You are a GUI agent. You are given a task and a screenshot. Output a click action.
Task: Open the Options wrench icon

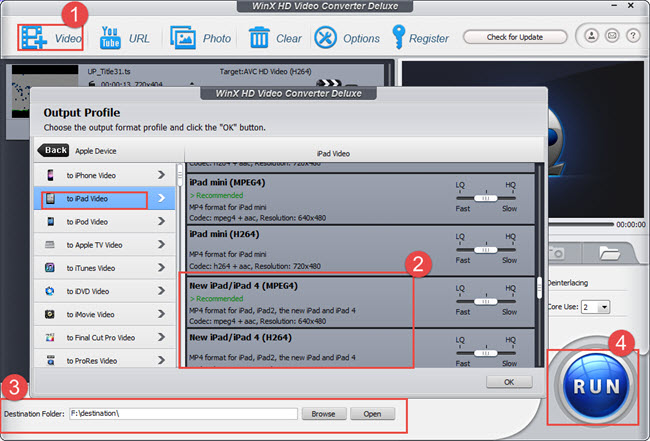(325, 38)
